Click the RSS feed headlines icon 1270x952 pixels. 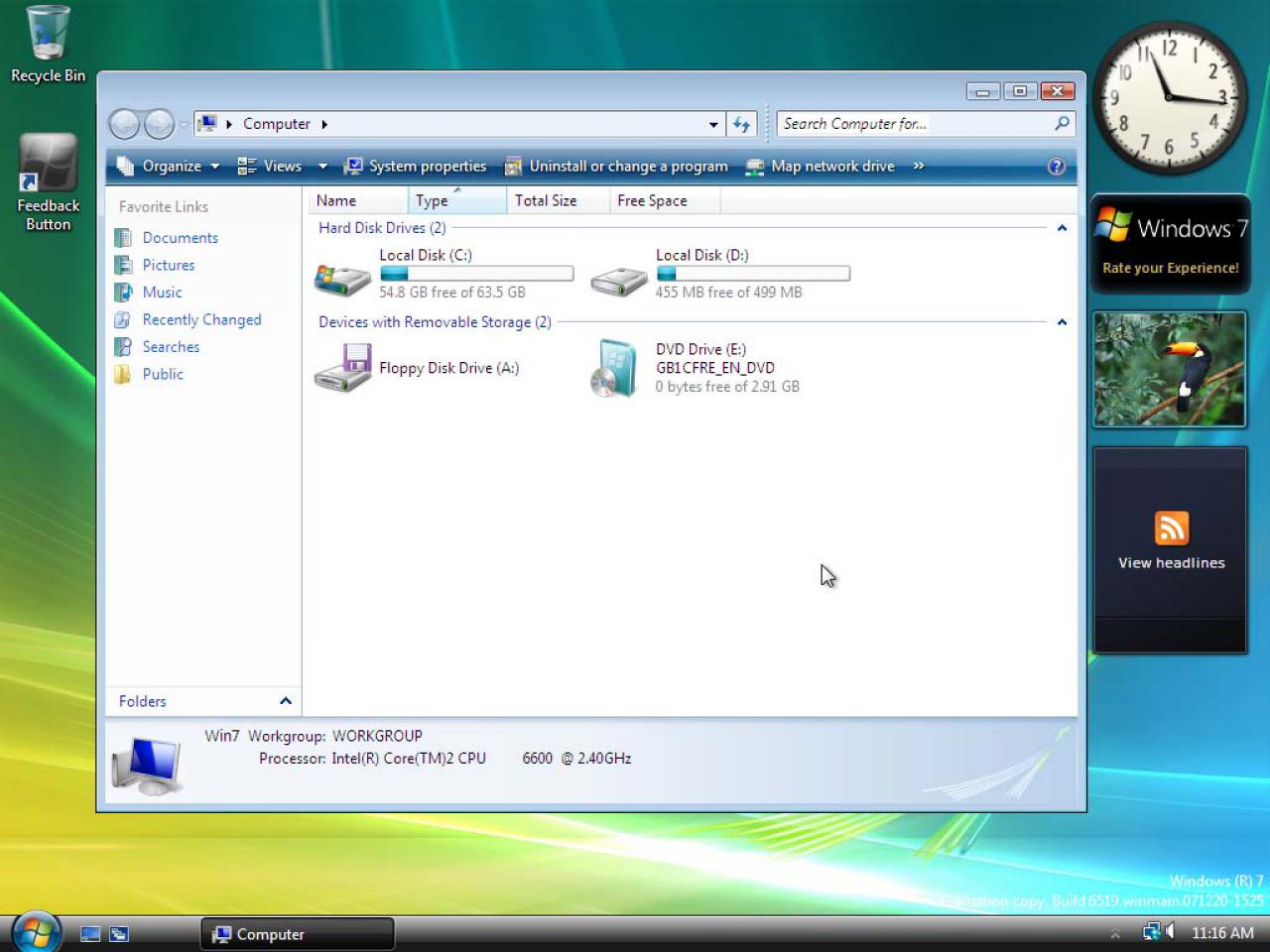[1172, 528]
